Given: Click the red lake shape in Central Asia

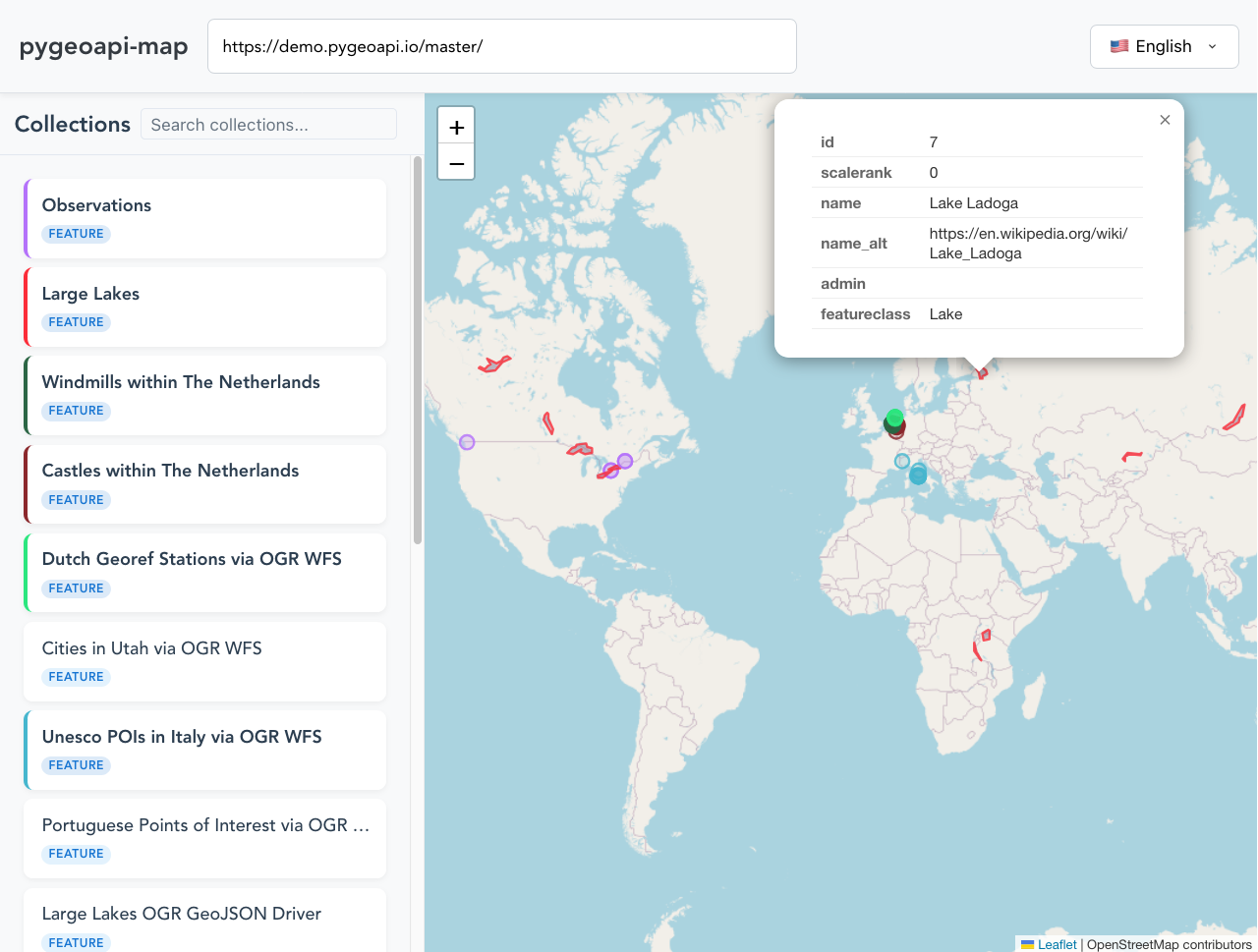Looking at the screenshot, I should coord(1131,456).
